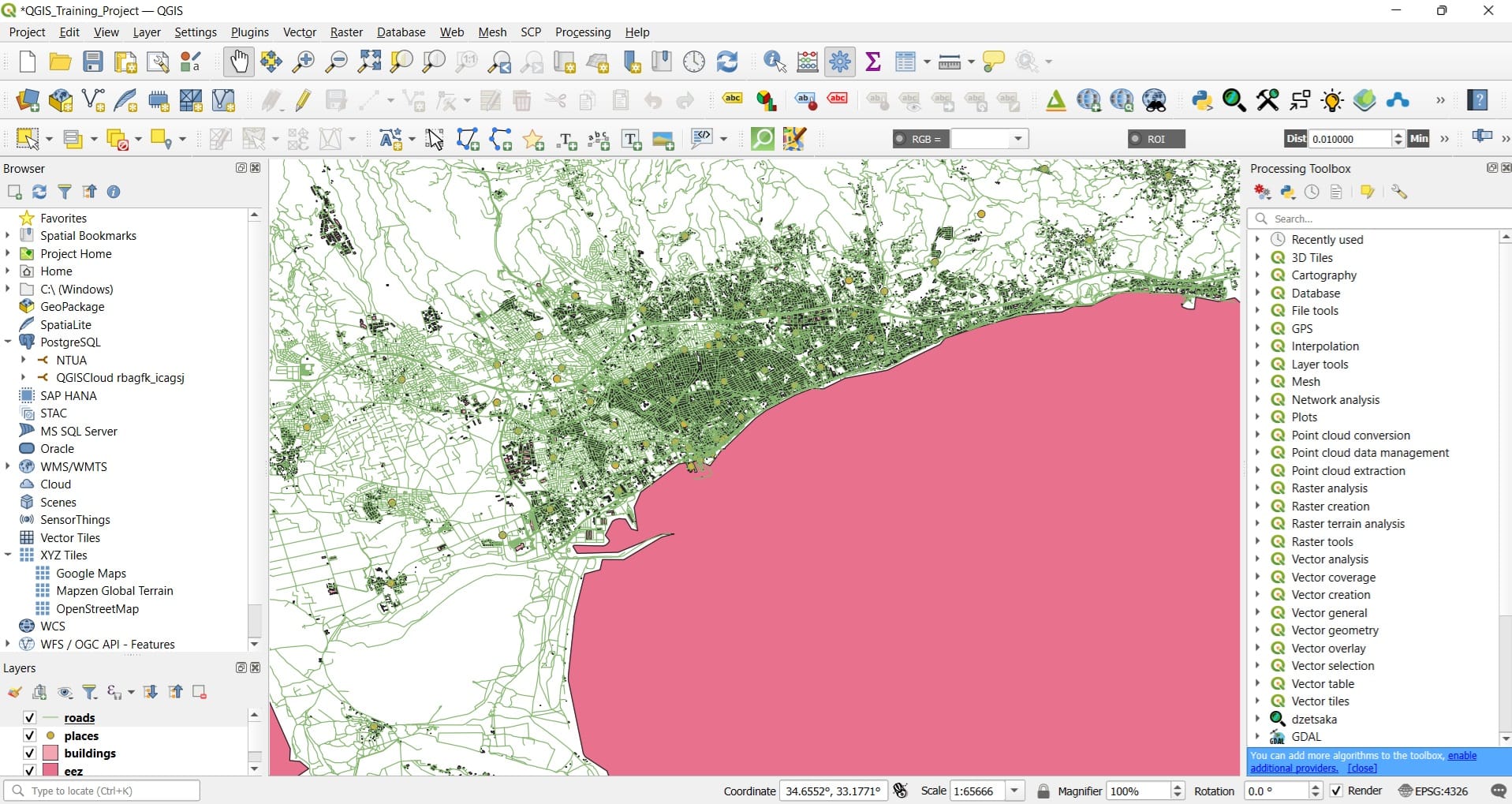Open Data Source Manager icon
The height and width of the screenshot is (804, 1512).
pos(28,100)
